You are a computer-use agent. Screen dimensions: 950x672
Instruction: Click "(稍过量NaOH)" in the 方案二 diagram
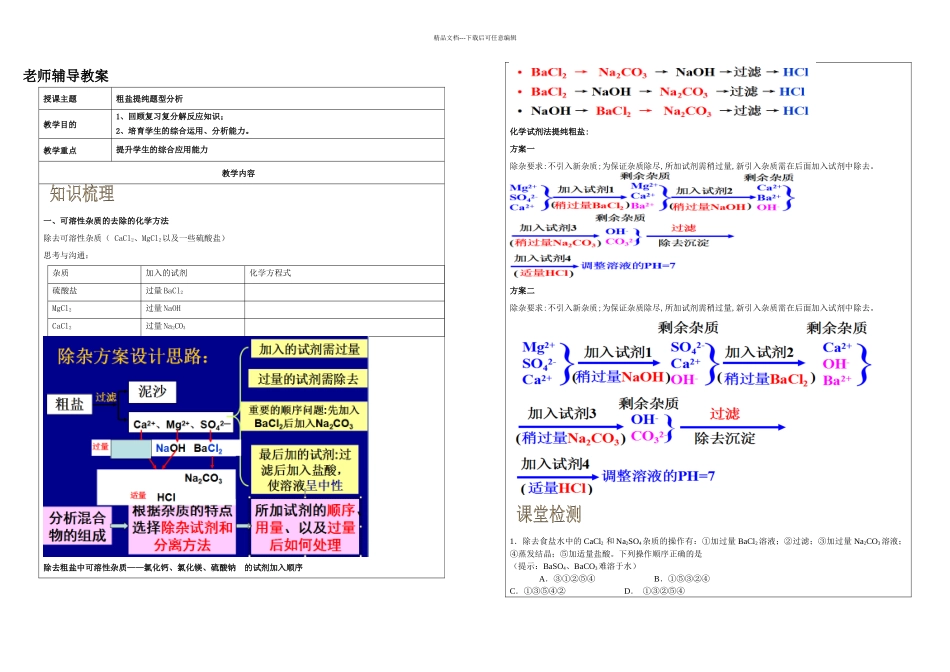[620, 377]
